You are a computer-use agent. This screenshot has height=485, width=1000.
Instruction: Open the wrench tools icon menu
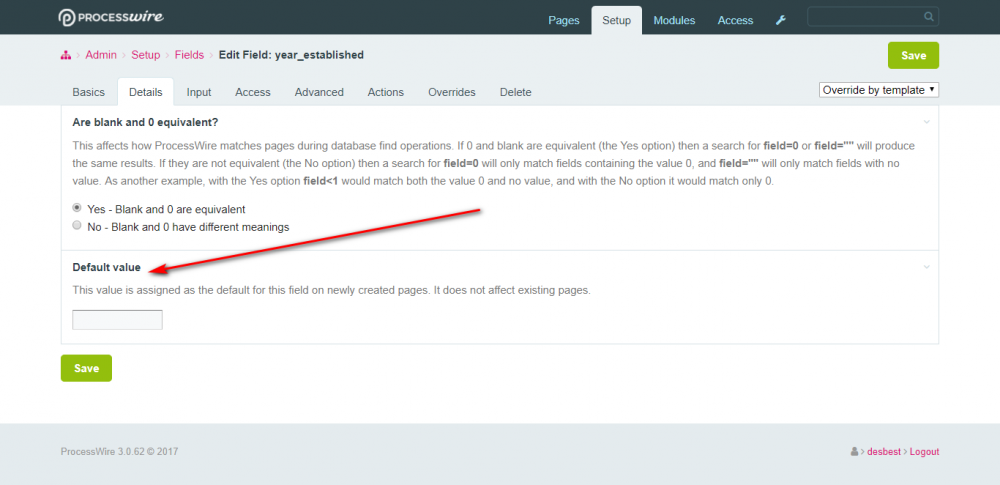[x=781, y=20]
